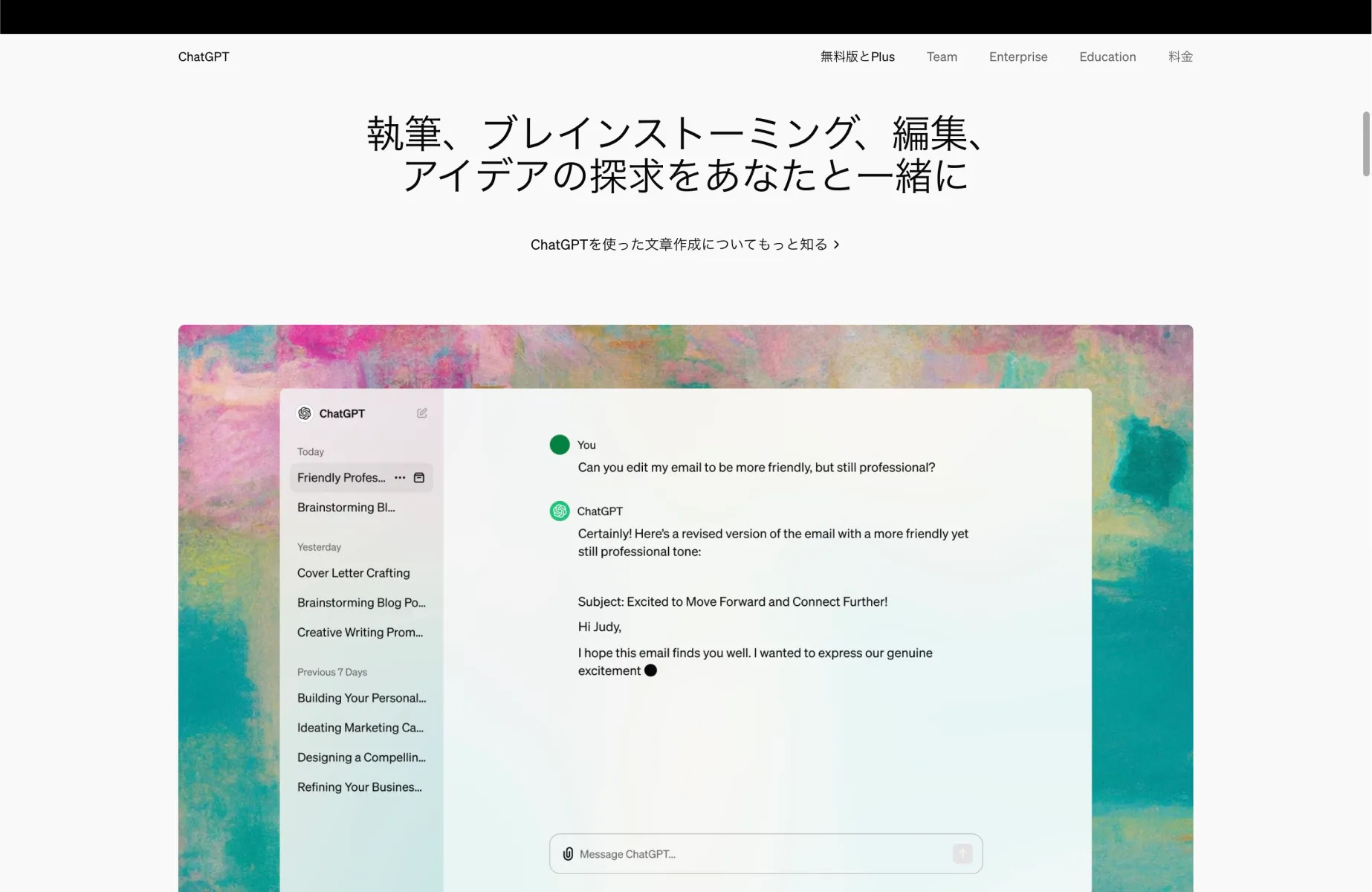Select the Brainstorming Bl... chat

[x=346, y=508]
